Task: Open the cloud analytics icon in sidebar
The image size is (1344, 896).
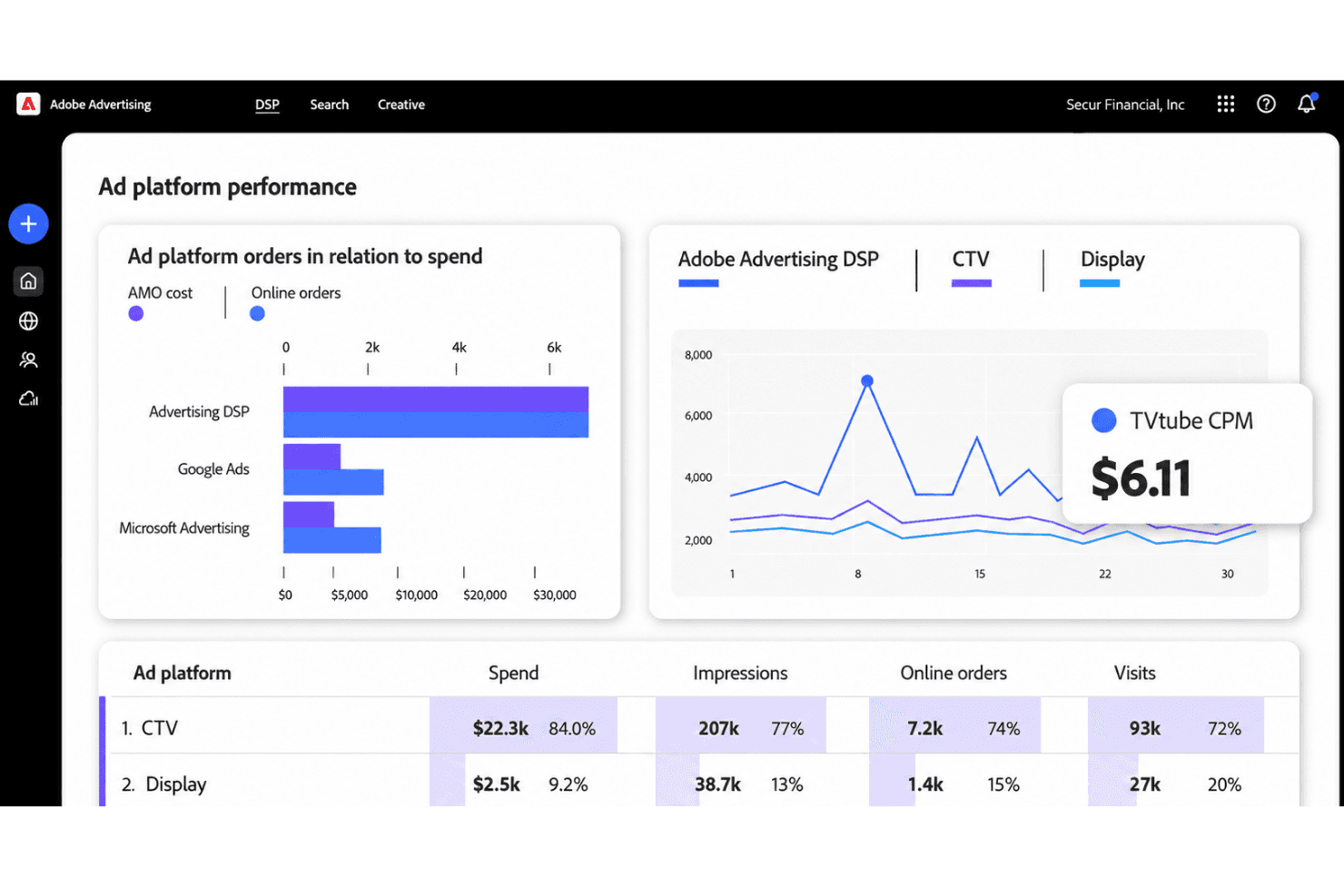Action: [x=28, y=399]
